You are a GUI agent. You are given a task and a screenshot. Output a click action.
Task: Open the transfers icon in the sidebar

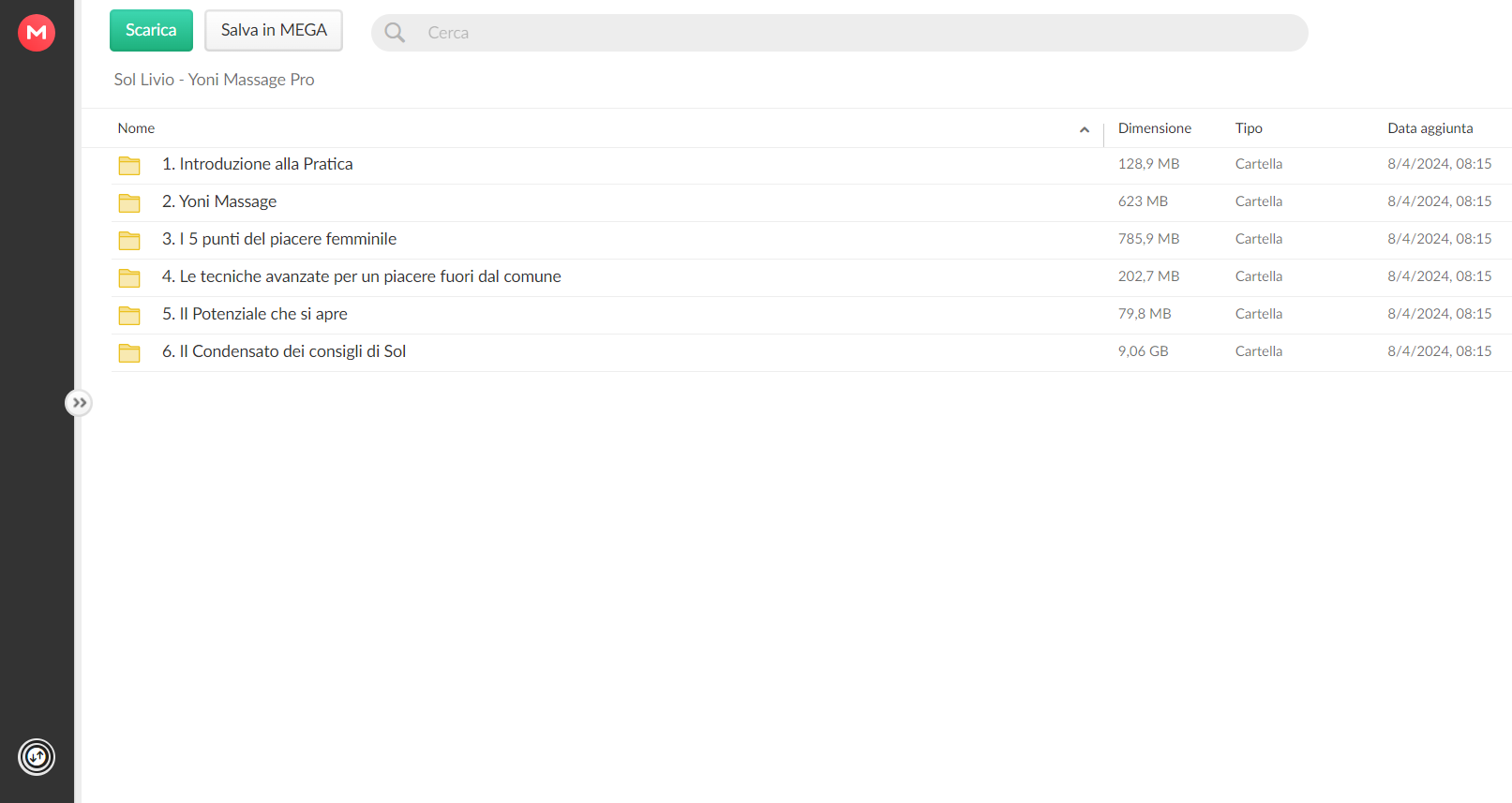coord(37,757)
